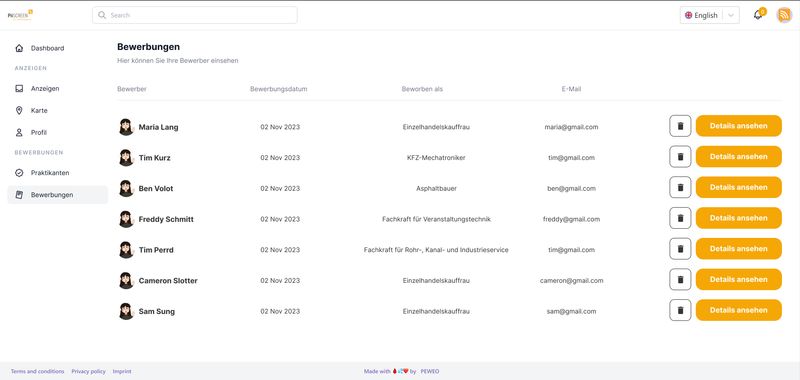
Task: Click the Bewerbungsdatum column header
Action: tap(279, 89)
